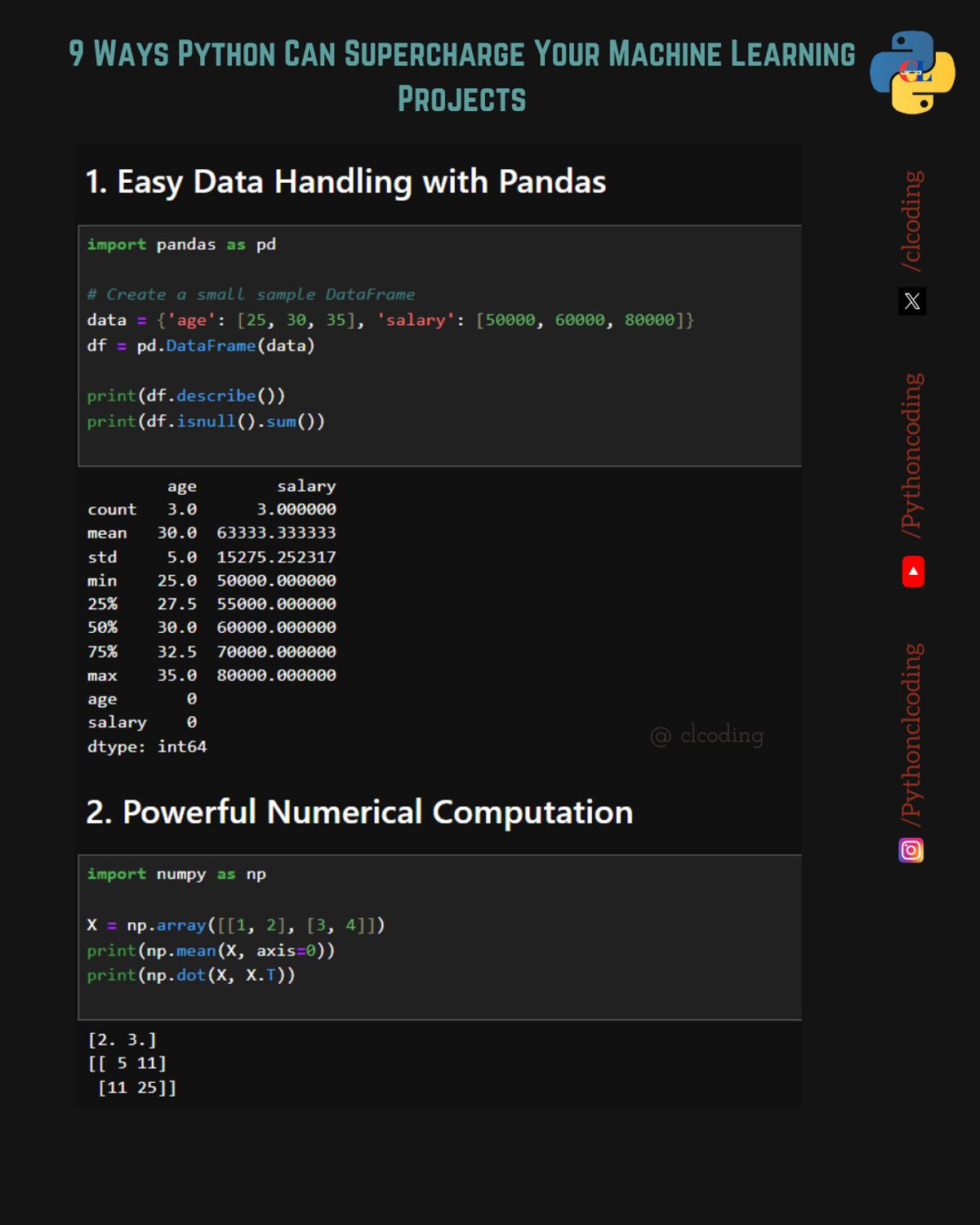The image size is (980, 1225).
Task: Click the white X glyph inside the black square
Action: tap(913, 302)
